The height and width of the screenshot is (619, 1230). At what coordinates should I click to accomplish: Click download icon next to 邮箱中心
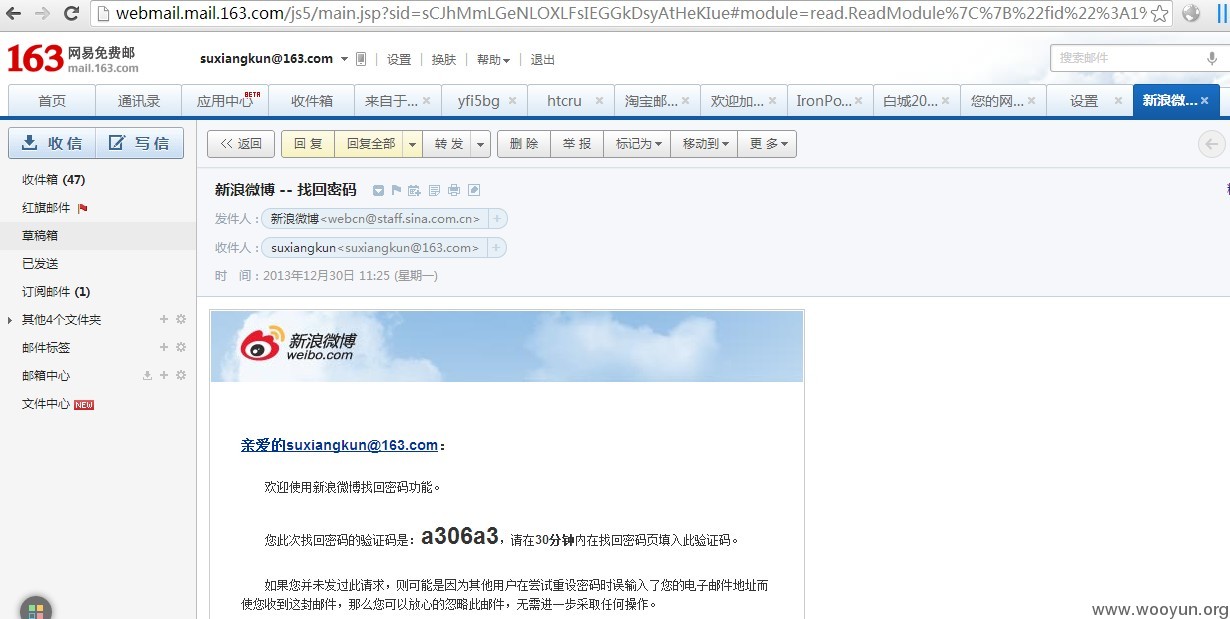coord(148,375)
